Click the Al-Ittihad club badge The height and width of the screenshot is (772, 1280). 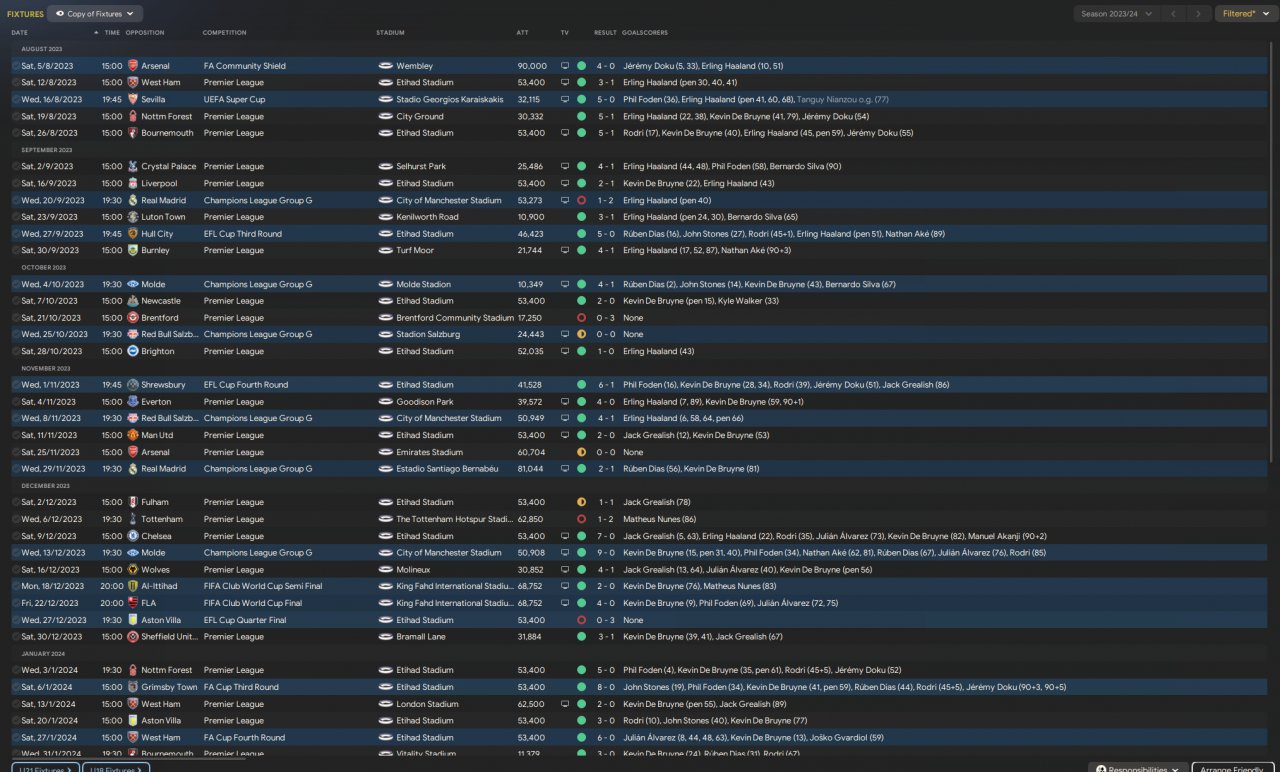click(133, 587)
